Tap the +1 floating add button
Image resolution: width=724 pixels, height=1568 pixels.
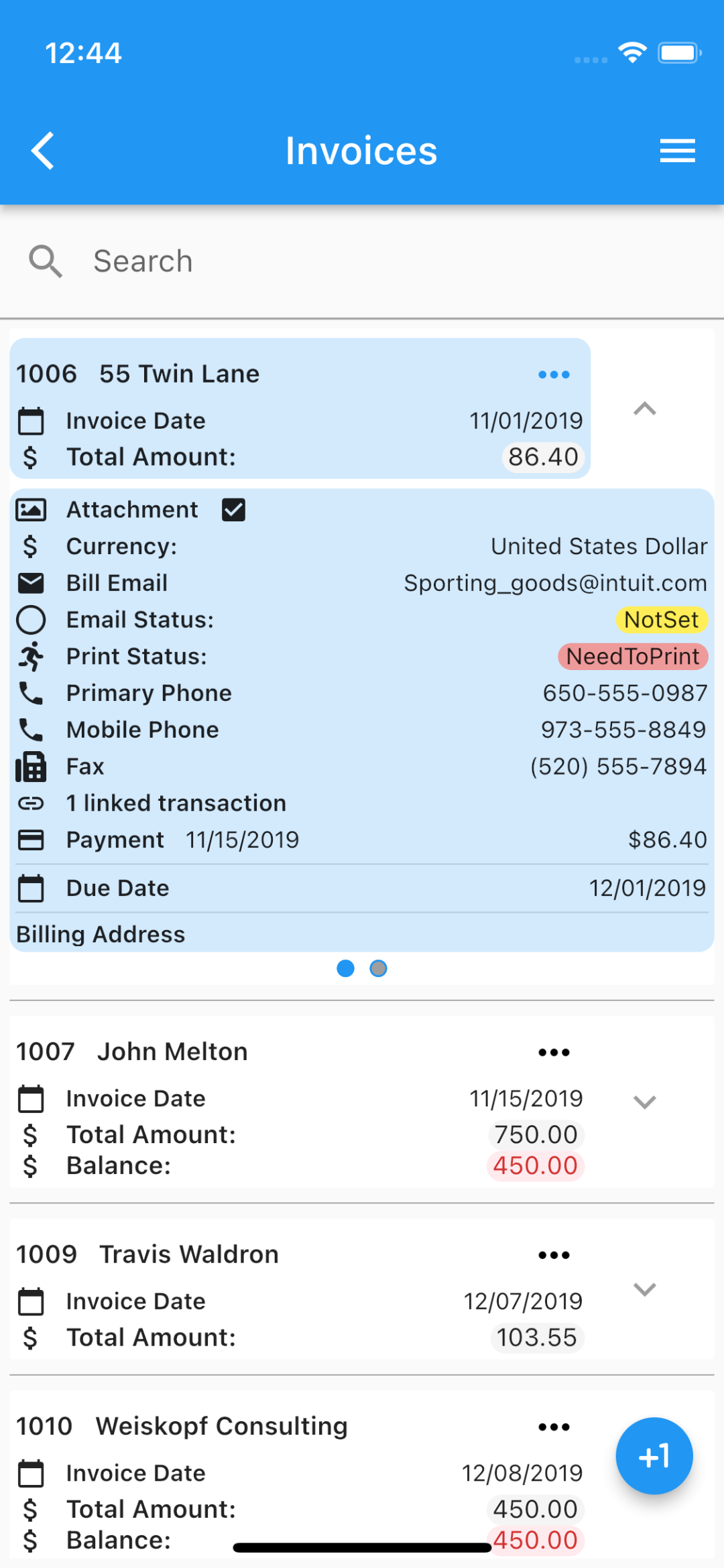pos(654,1456)
